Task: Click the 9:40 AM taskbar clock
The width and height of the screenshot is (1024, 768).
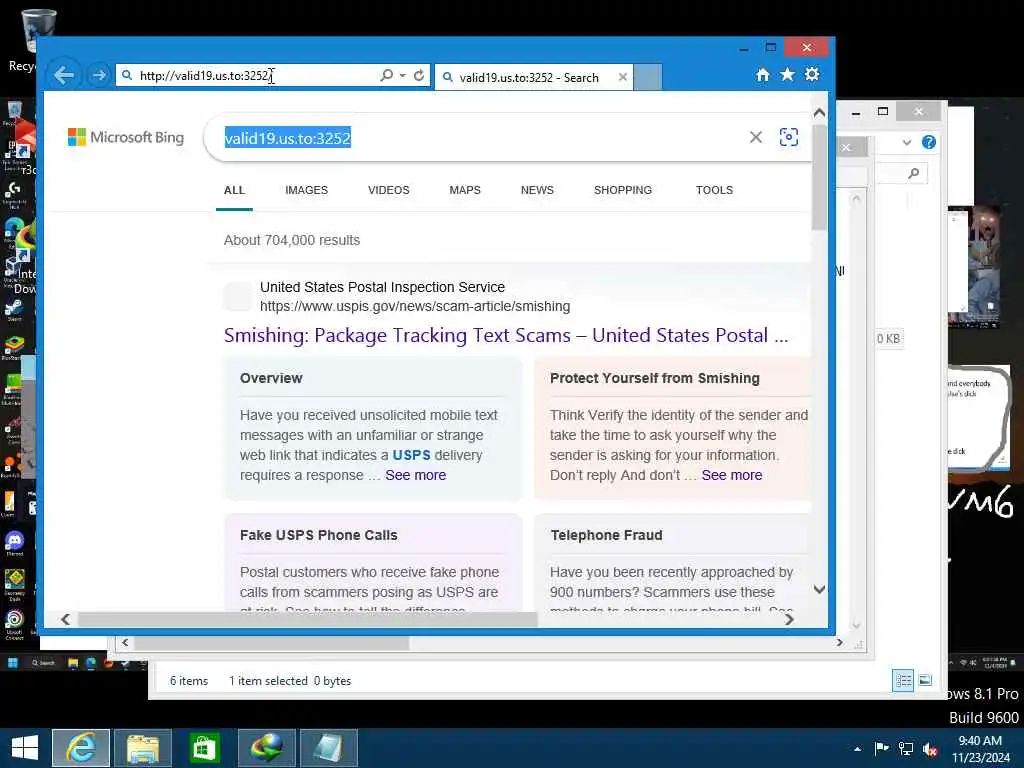Action: [x=980, y=741]
